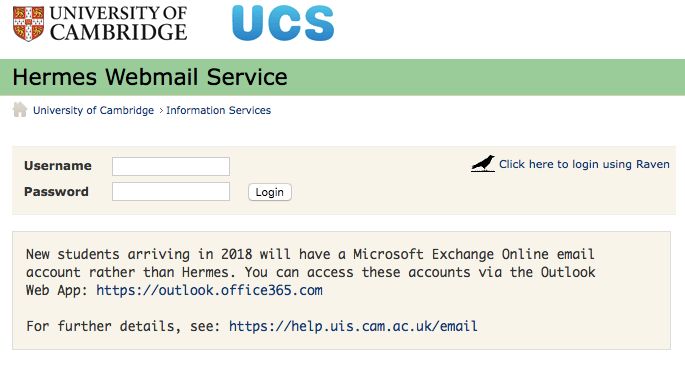Click the Password label
Image resolution: width=685 pixels, height=380 pixels.
56,192
